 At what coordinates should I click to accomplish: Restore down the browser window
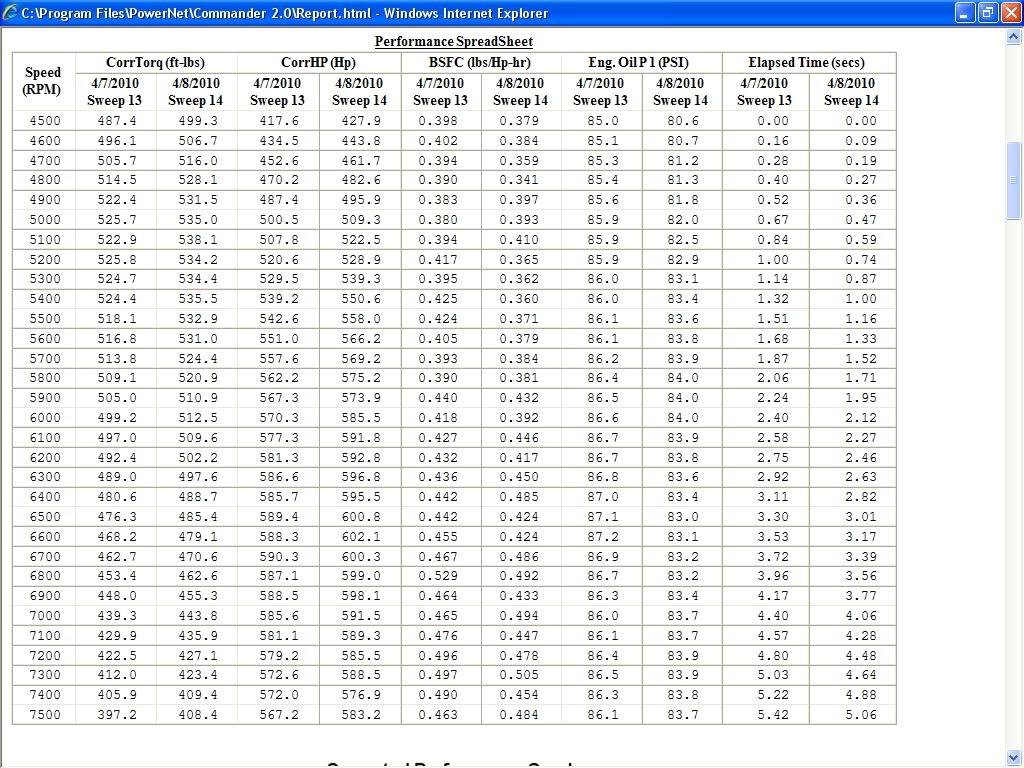tap(987, 13)
